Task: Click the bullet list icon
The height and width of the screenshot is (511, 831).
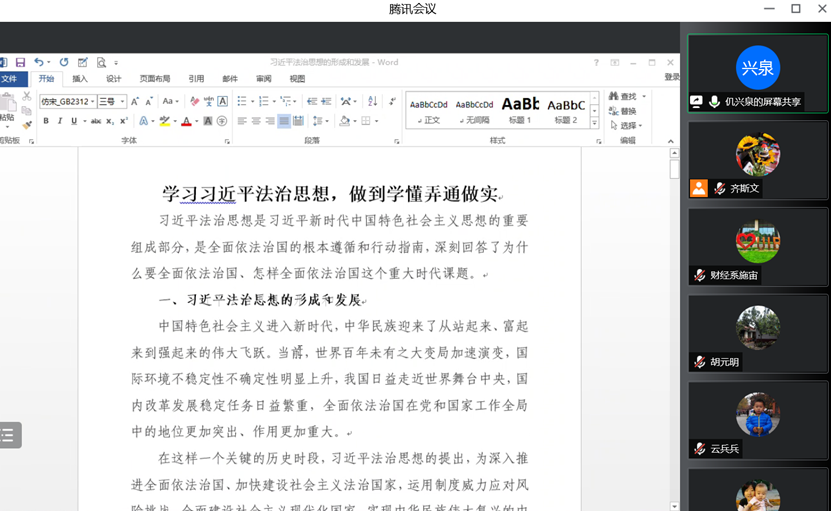Action: tap(241, 101)
